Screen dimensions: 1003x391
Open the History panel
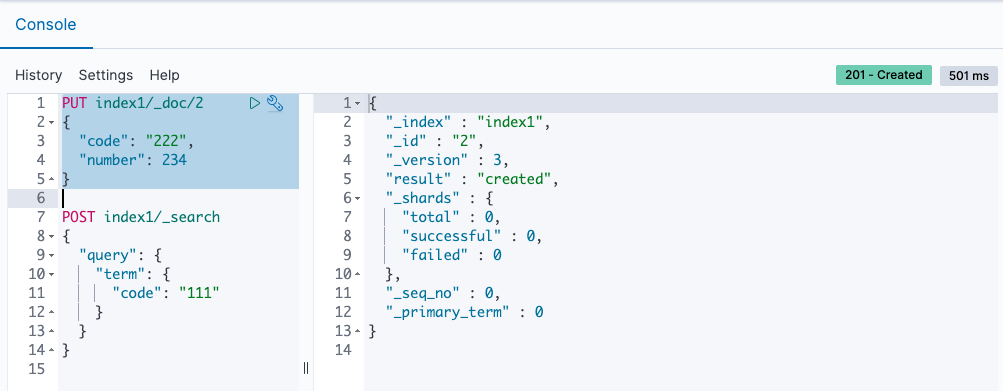click(x=38, y=75)
